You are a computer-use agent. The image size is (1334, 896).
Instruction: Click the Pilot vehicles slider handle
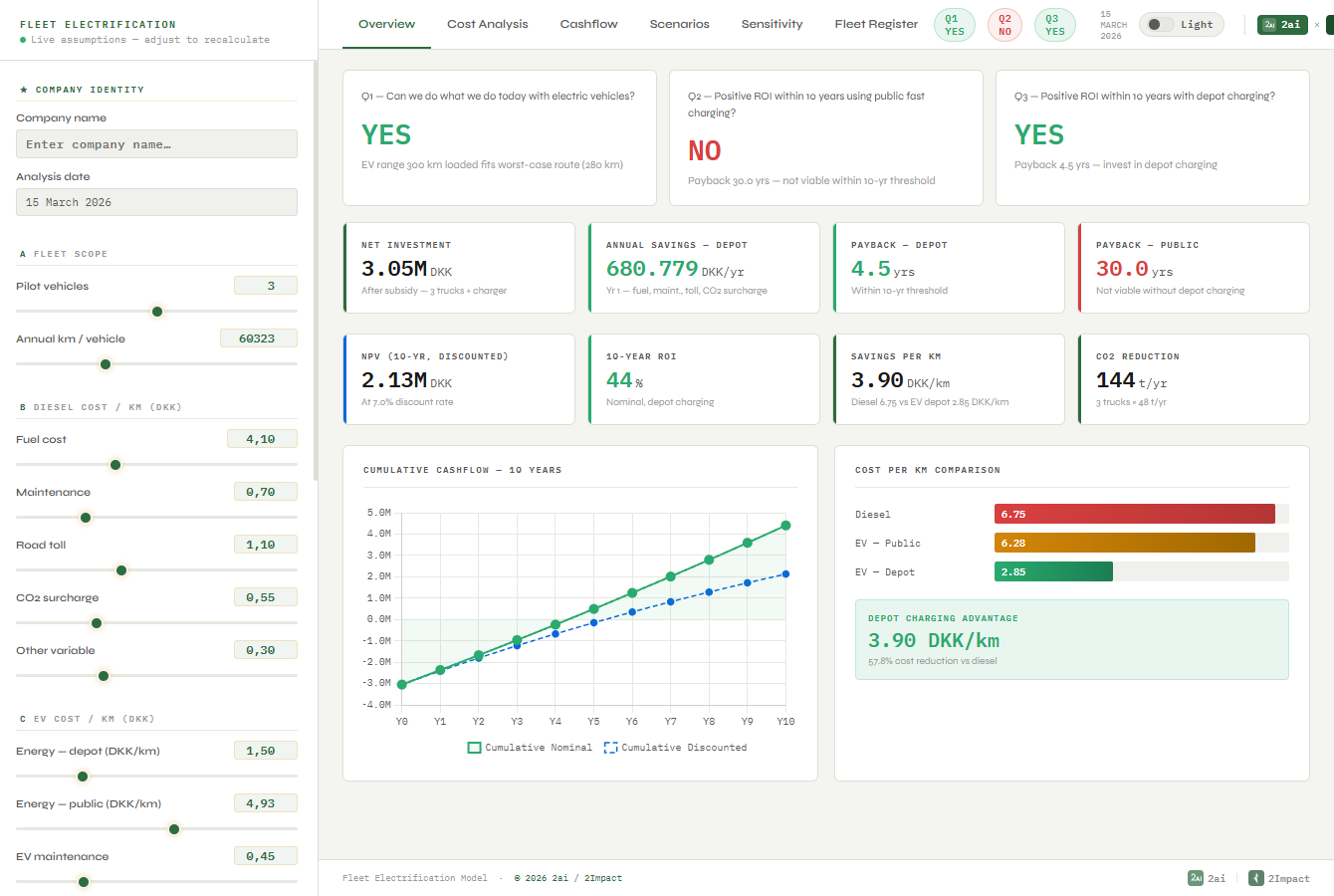157,312
